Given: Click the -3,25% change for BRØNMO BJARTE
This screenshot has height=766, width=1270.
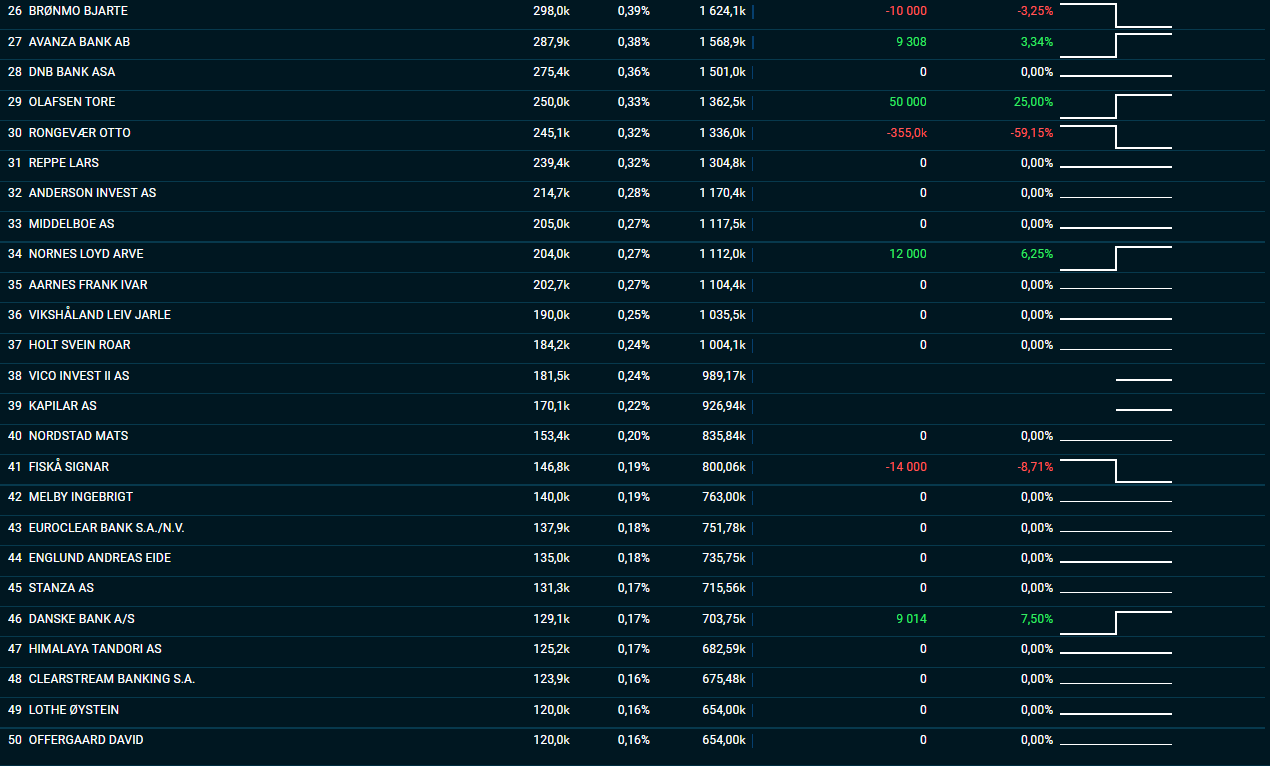Looking at the screenshot, I should 1035,11.
